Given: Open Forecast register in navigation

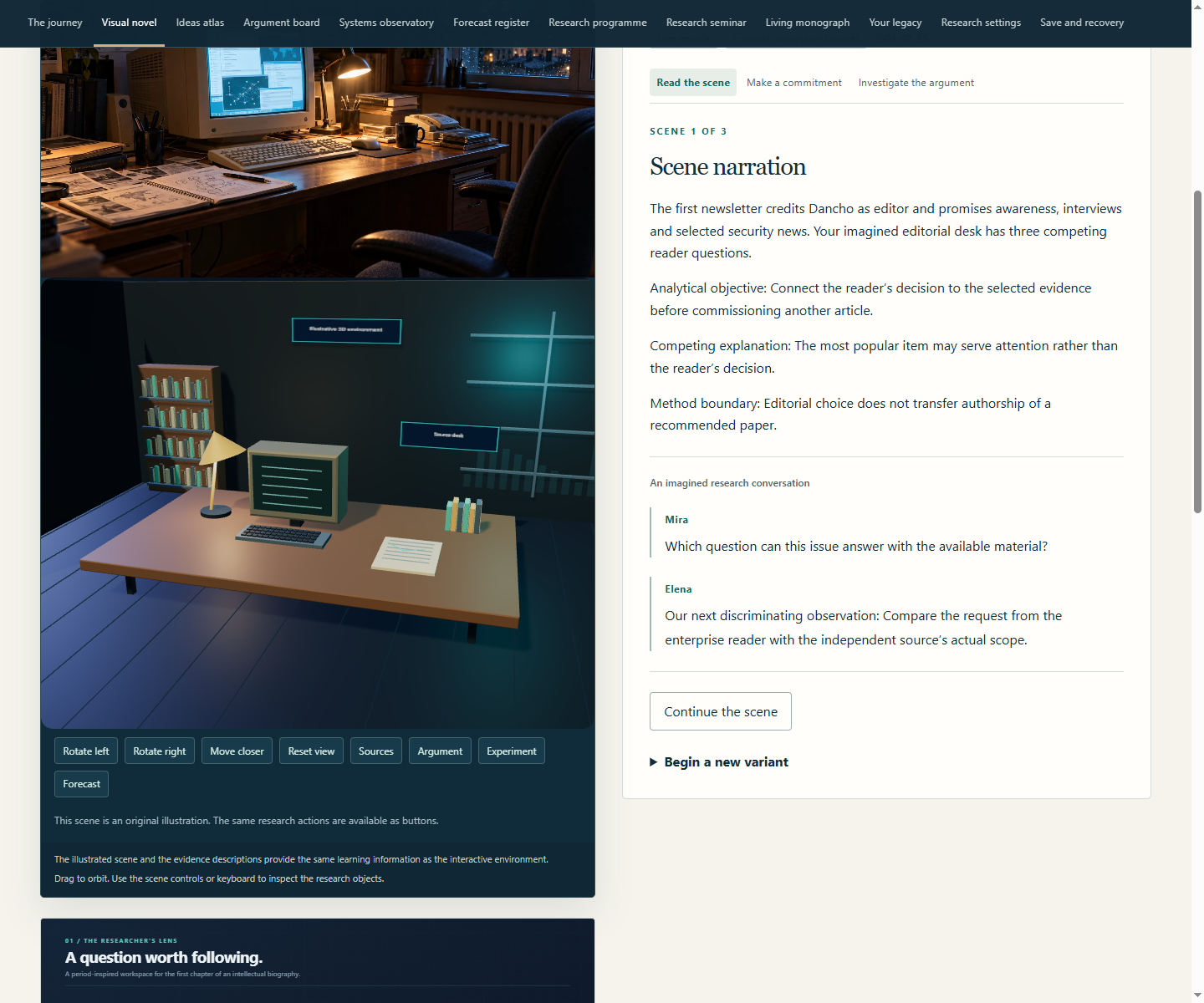Looking at the screenshot, I should (492, 23).
